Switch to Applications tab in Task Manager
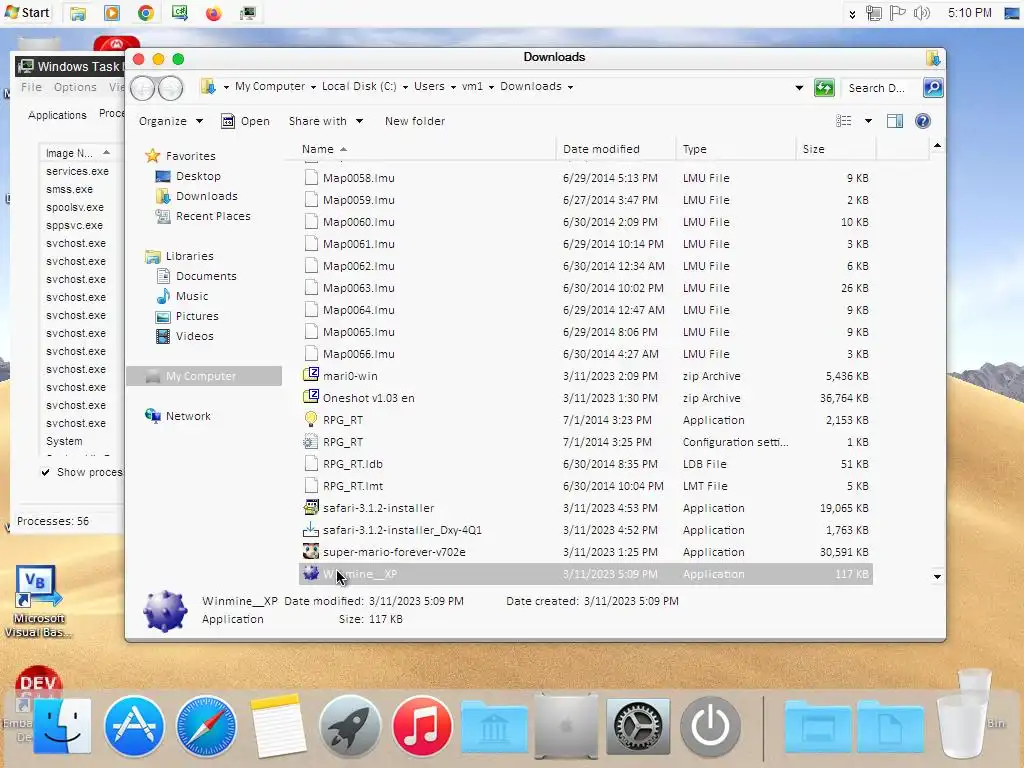This screenshot has height=768, width=1024. click(57, 115)
